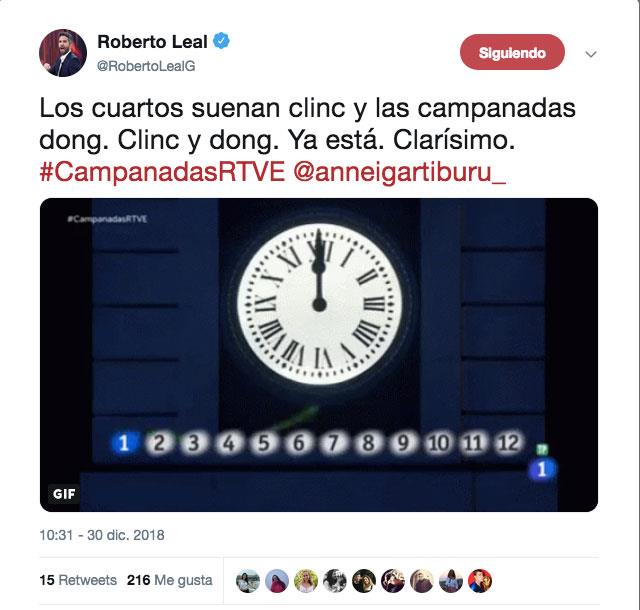
Task: Click the eighth liker avatar
Action: coord(451,581)
